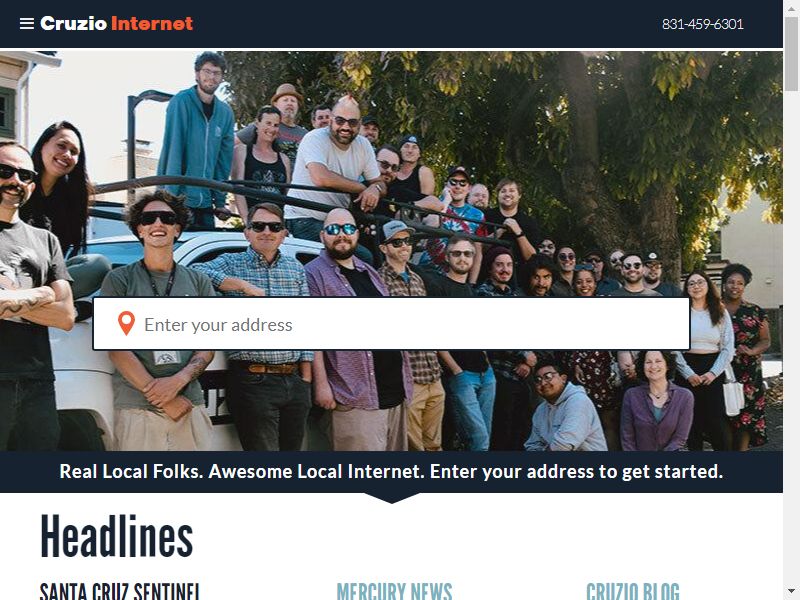Image resolution: width=800 pixels, height=600 pixels.
Task: Click the Real Local Folks banner text
Action: click(391, 471)
